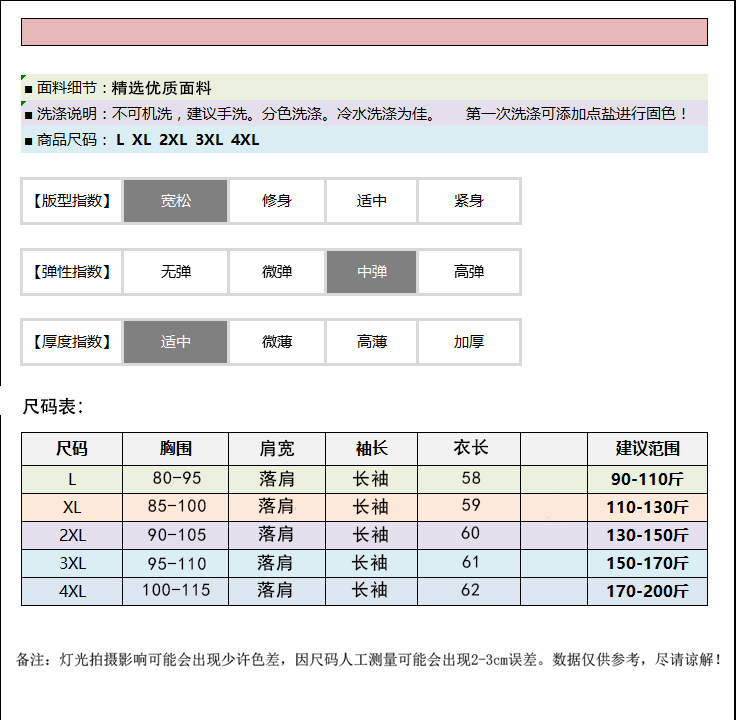Click the 95-110 bust value
Image resolution: width=736 pixels, height=720 pixels.
click(176, 563)
